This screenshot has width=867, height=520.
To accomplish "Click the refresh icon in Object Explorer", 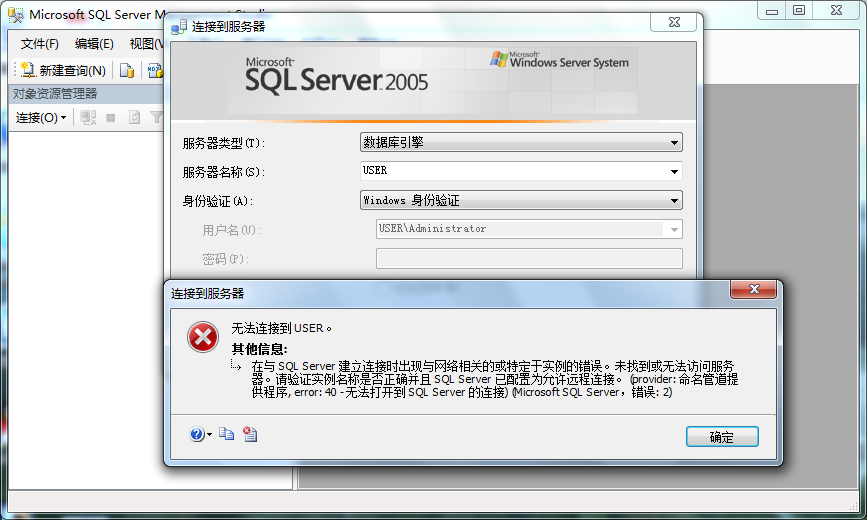I will 134,117.
